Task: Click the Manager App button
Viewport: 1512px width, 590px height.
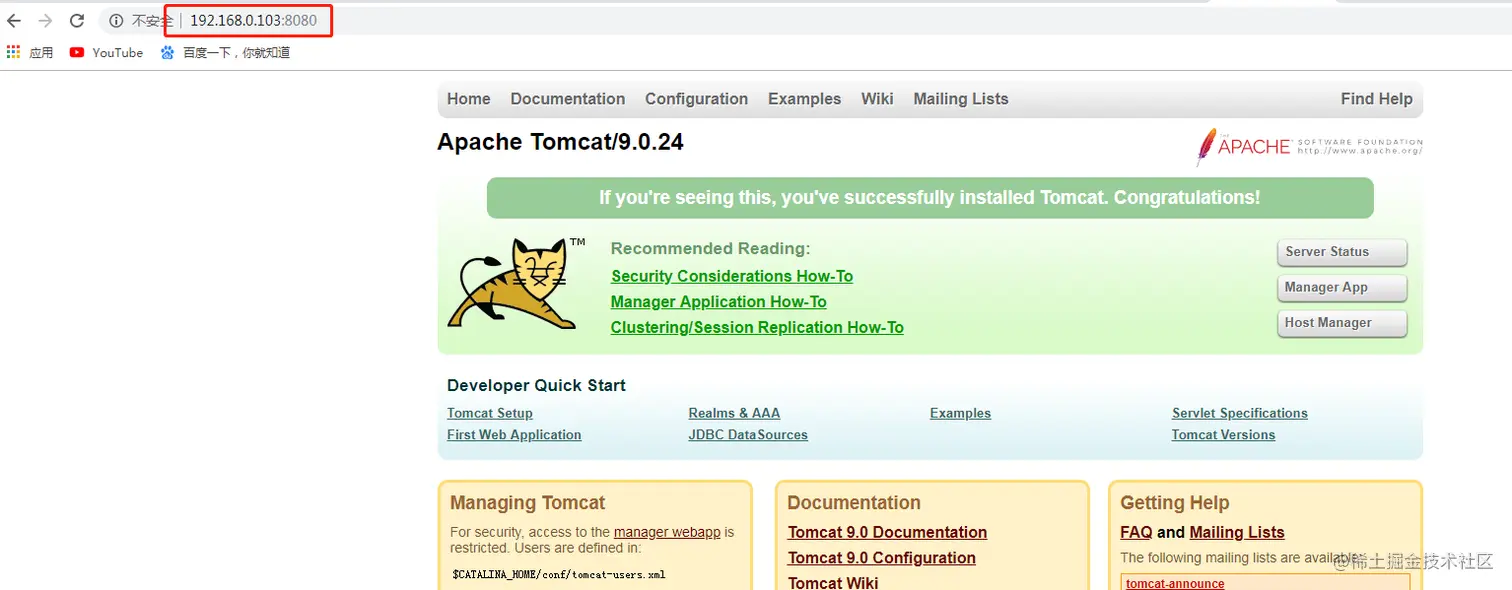Action: (1342, 288)
